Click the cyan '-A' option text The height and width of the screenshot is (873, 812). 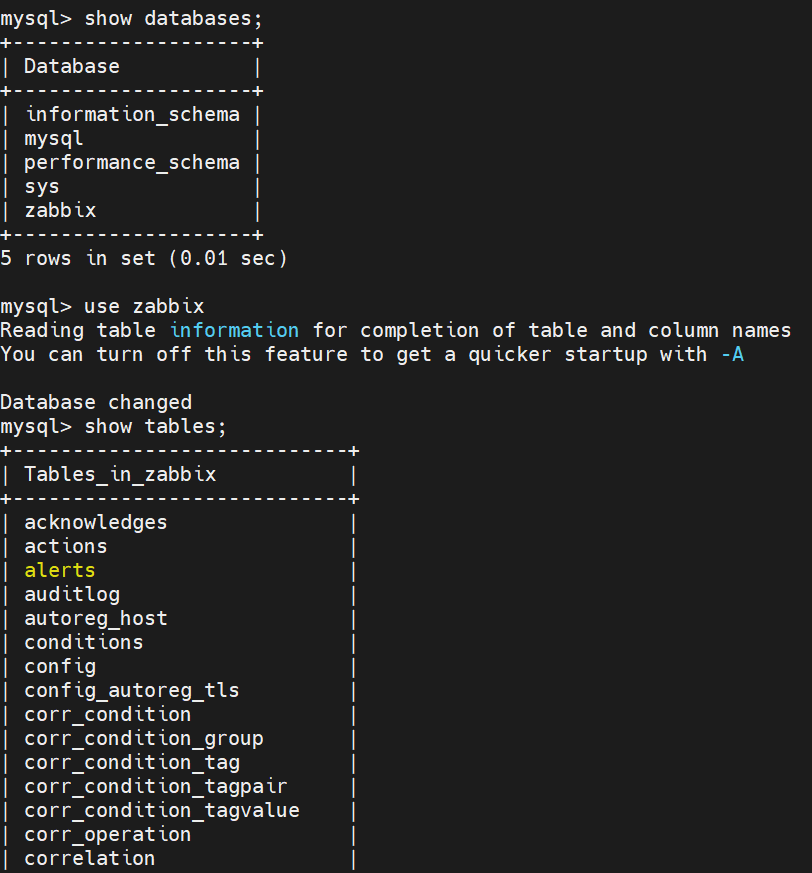[732, 354]
